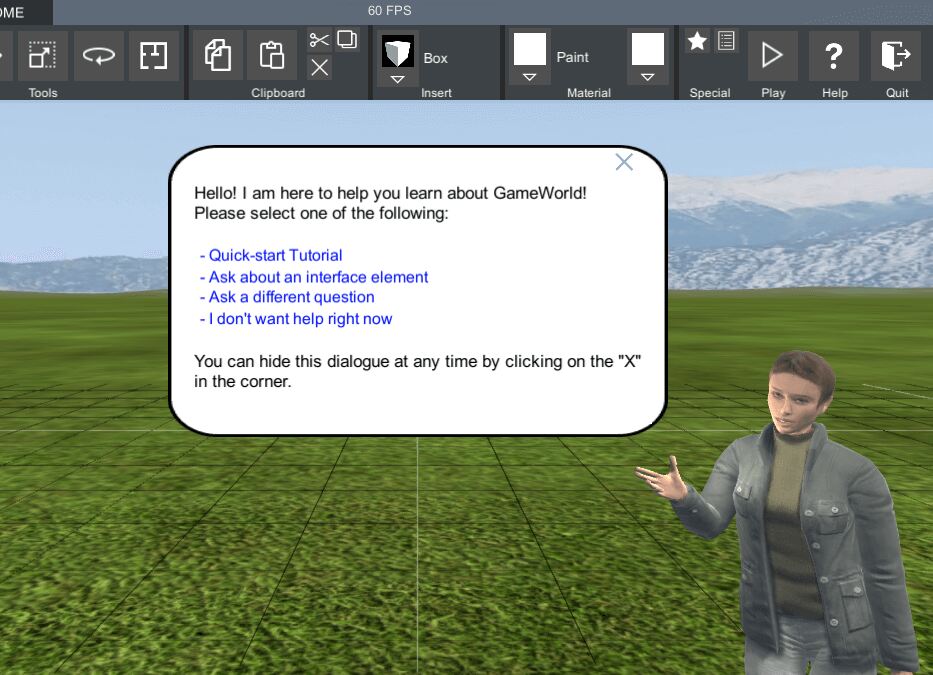Close the help dialogue with the X

[624, 162]
